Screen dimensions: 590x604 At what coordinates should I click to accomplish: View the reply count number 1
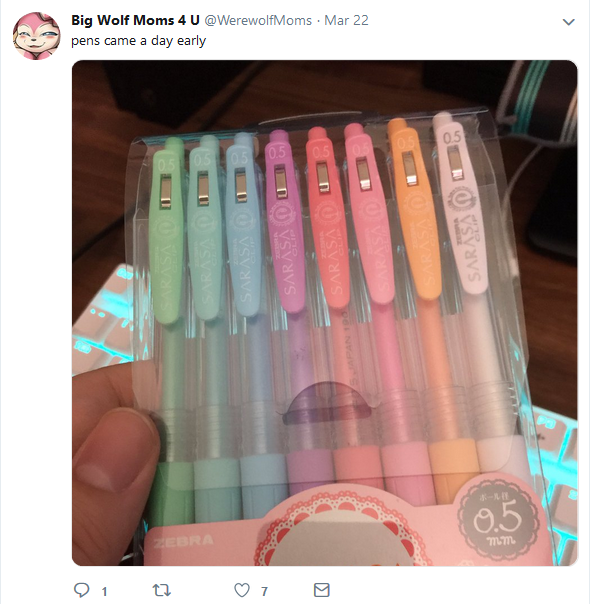pos(104,591)
